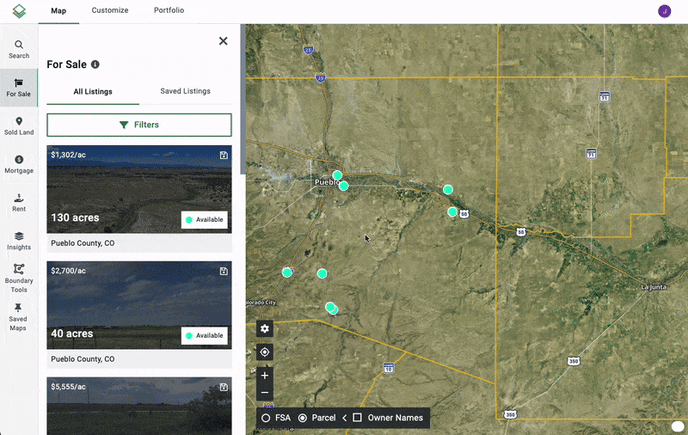Click Pueblo County, CO under 40 acres

click(82, 359)
